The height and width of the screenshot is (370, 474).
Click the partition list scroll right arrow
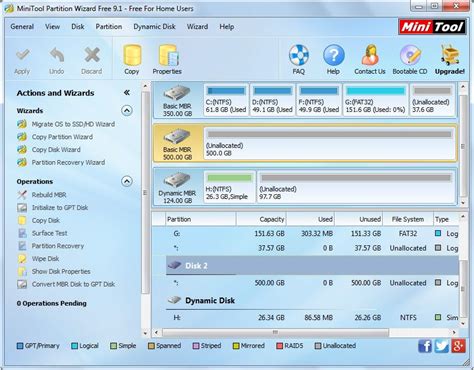[454, 332]
